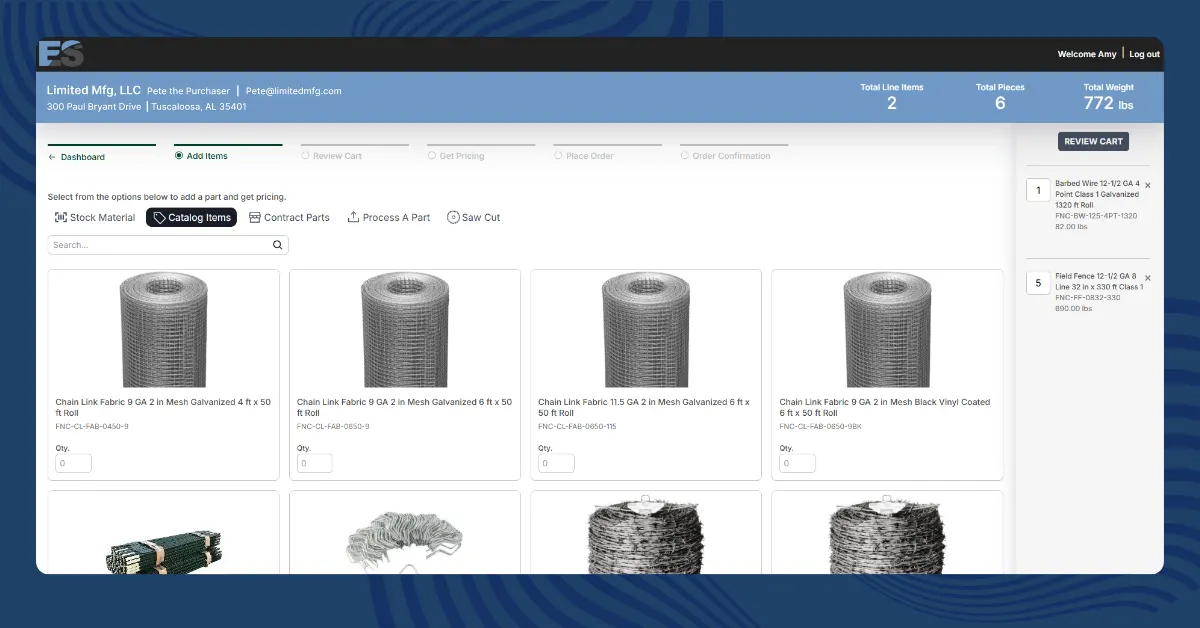Click part number FNC-CL-FAB-0650-115

click(576, 427)
